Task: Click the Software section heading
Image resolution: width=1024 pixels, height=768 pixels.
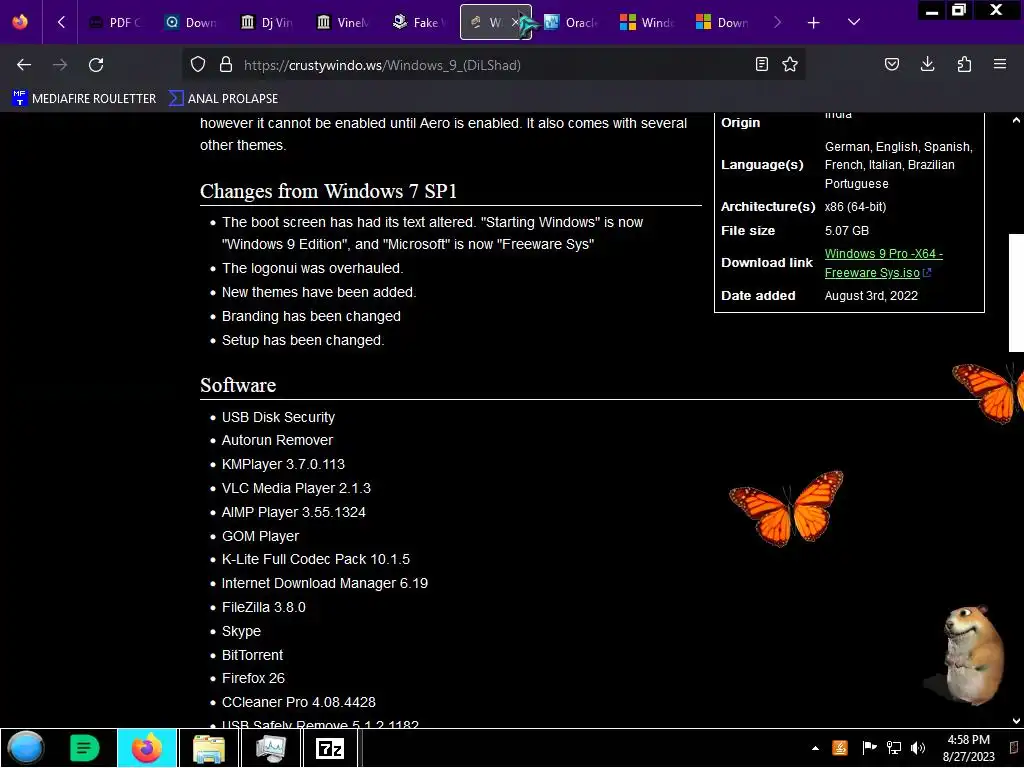Action: [238, 385]
